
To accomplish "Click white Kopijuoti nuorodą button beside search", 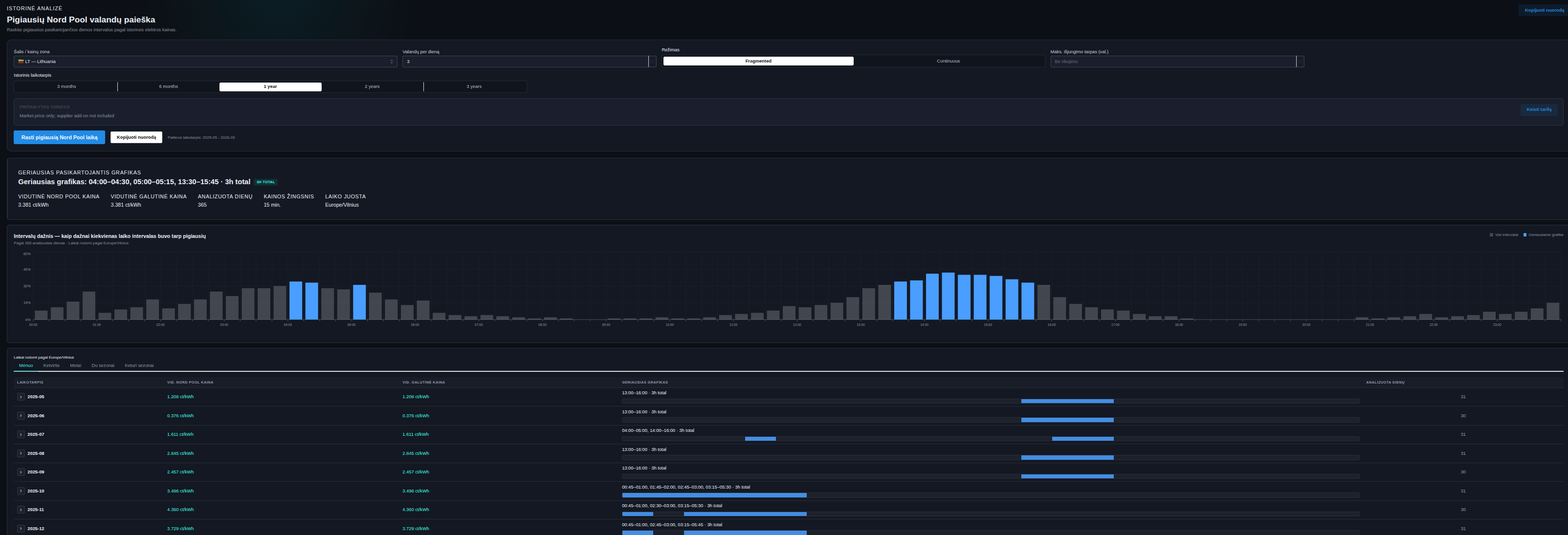I will pyautogui.click(x=136, y=137).
